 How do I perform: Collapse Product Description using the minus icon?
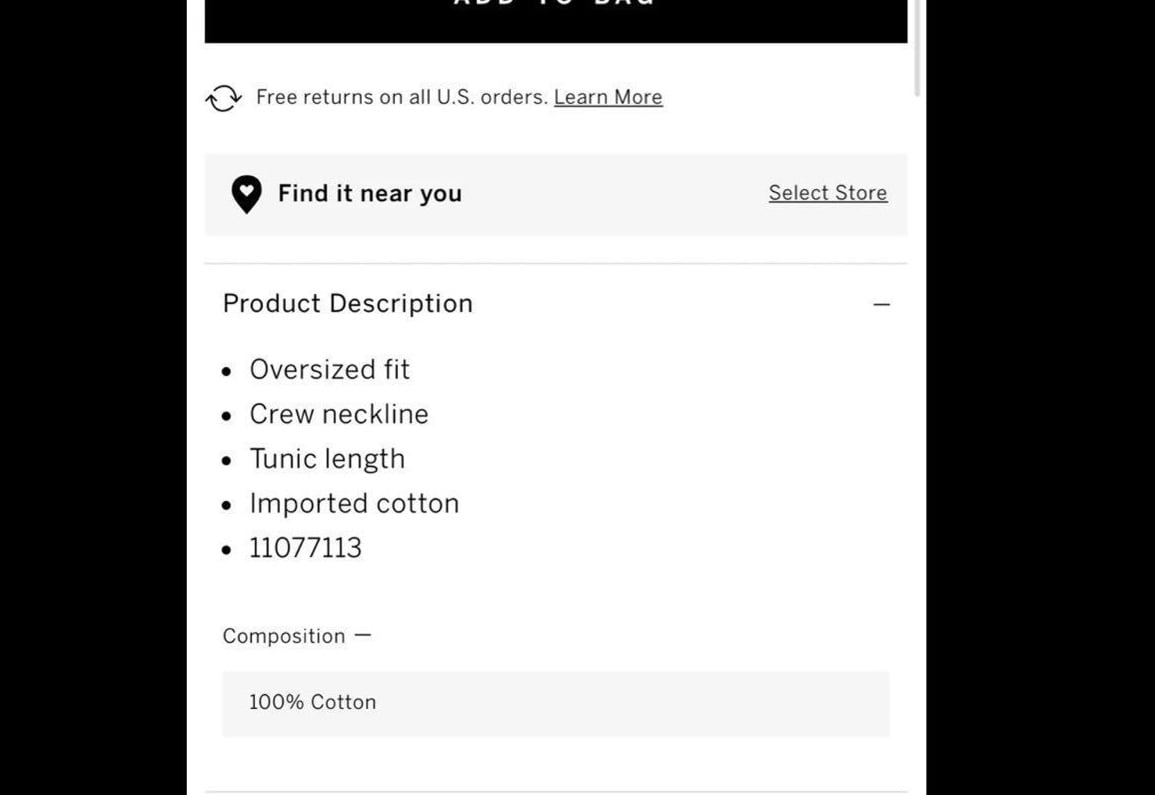coord(882,304)
